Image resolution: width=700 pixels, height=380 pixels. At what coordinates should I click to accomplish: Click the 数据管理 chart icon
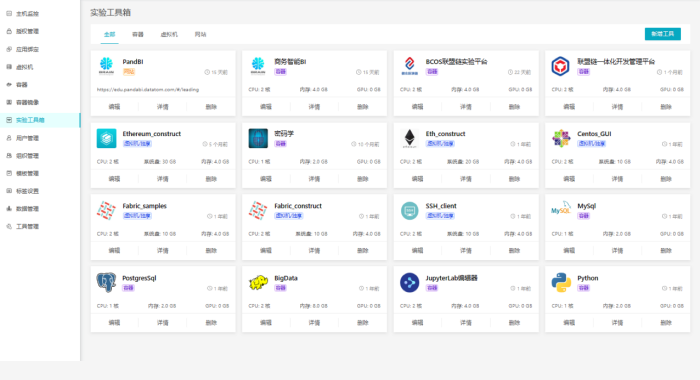pyautogui.click(x=9, y=209)
